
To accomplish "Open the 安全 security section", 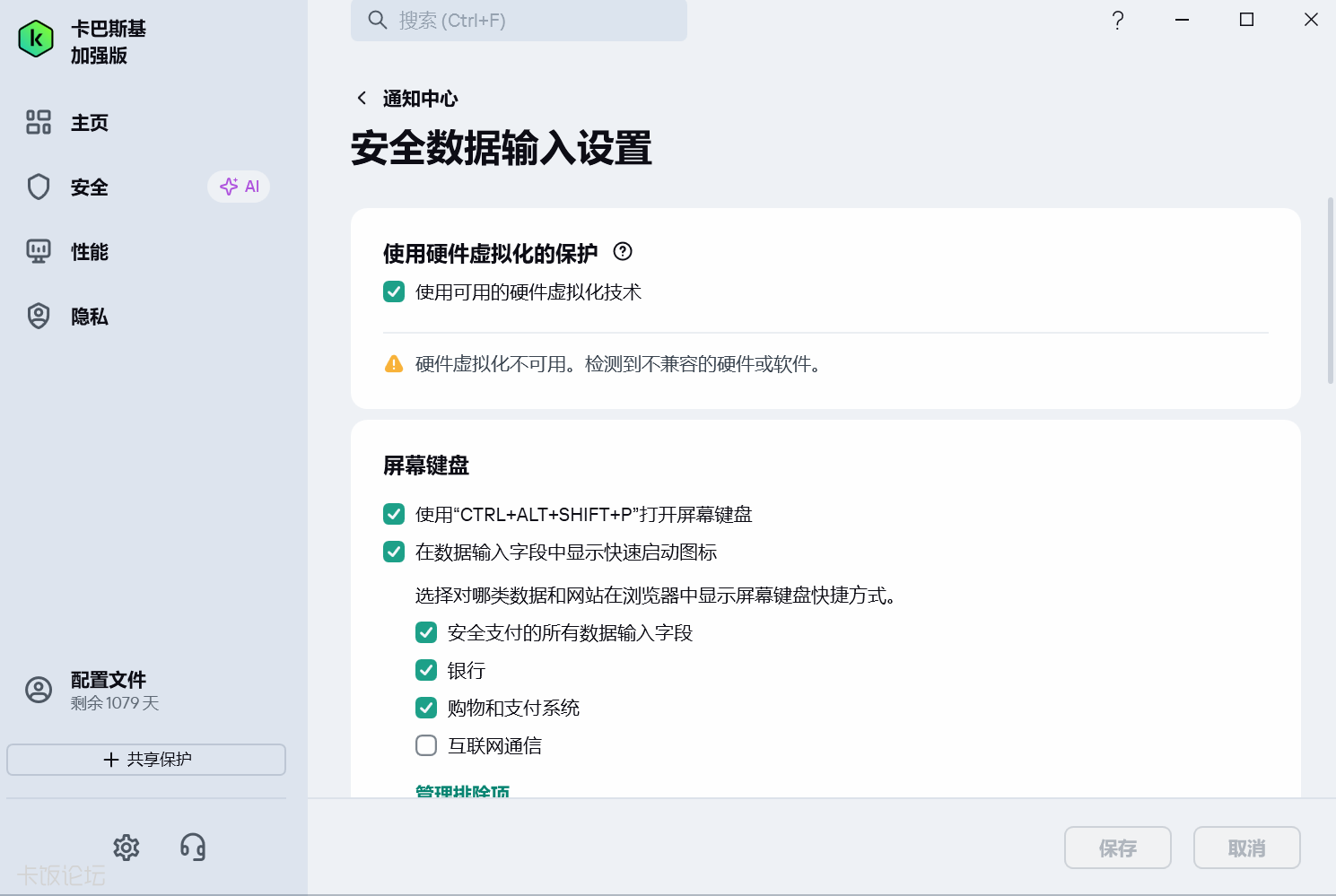I will click(90, 187).
